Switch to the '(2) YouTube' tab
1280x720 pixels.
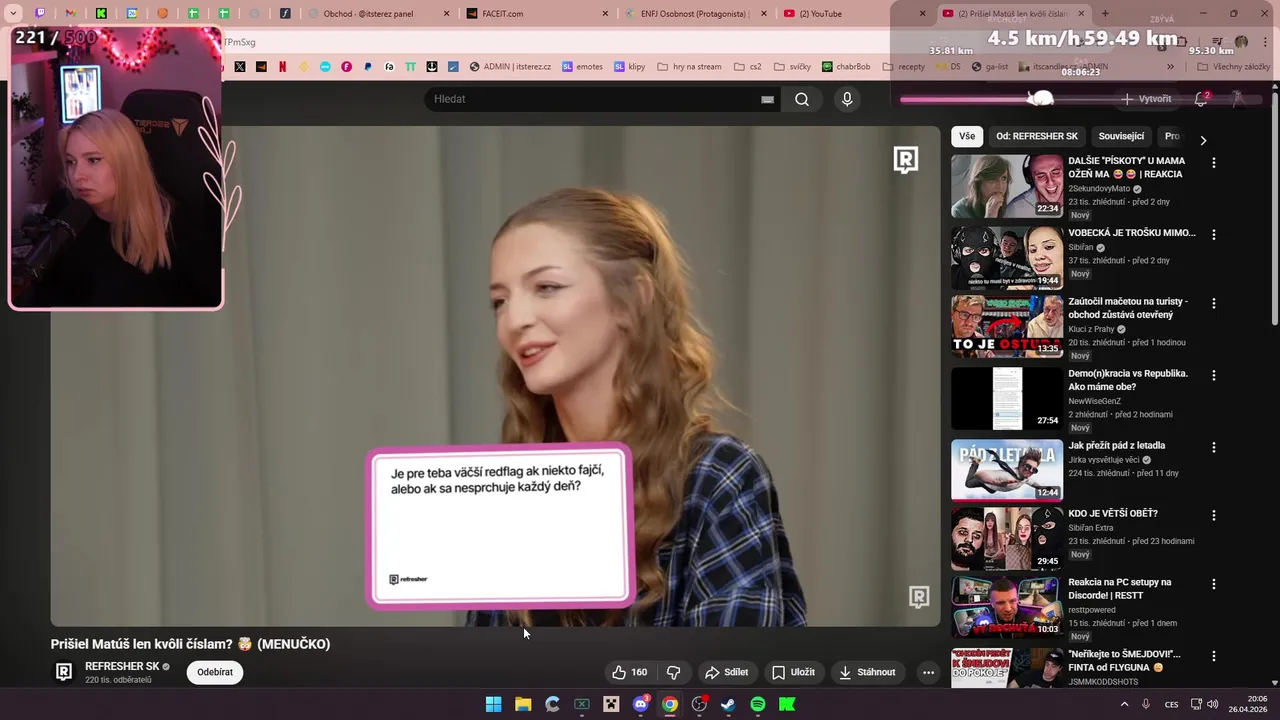pyautogui.click(x=852, y=14)
